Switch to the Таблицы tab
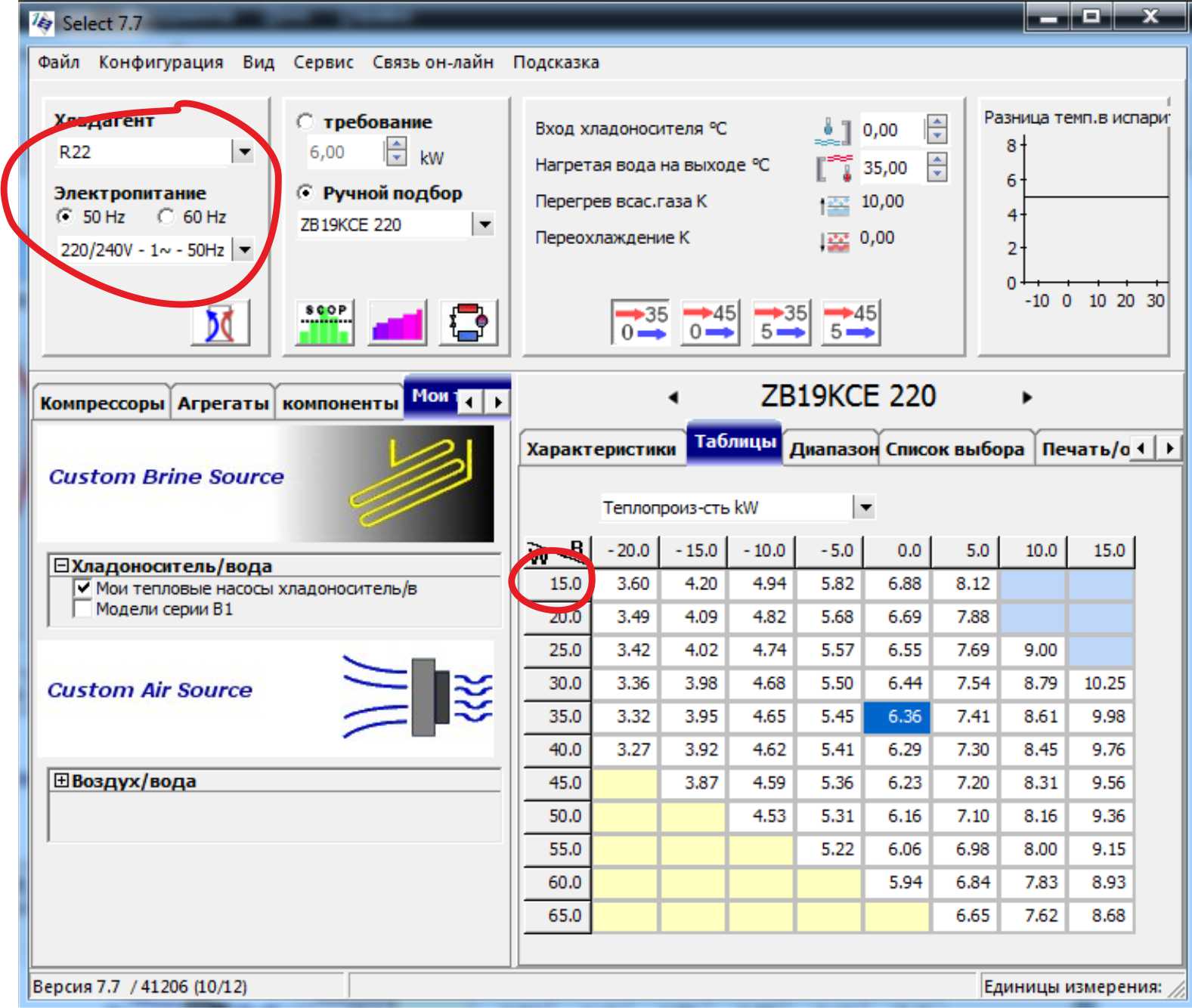Screen dimensions: 1192x1008 pyautogui.click(x=735, y=442)
